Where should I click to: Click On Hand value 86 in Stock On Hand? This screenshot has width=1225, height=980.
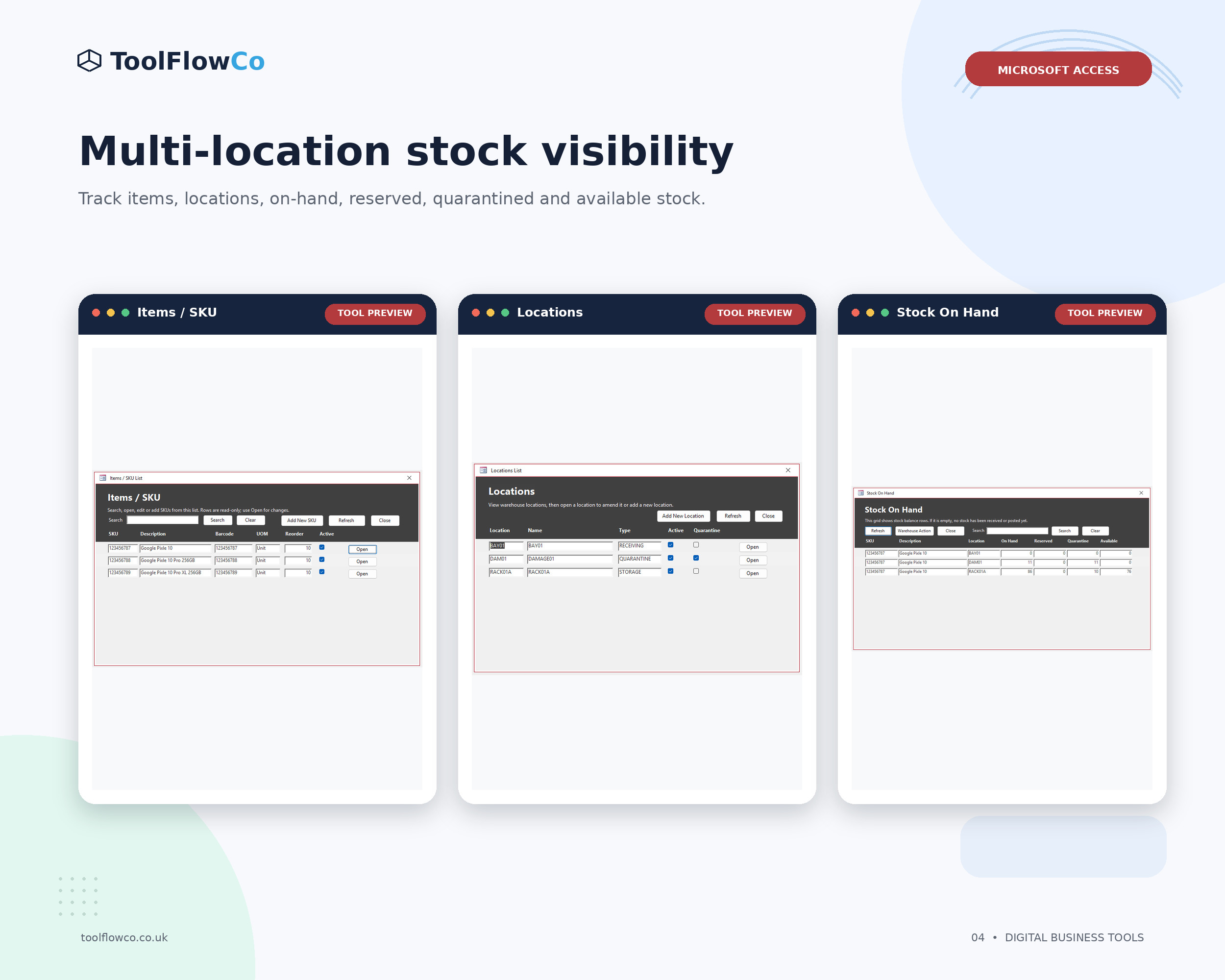[1017, 571]
